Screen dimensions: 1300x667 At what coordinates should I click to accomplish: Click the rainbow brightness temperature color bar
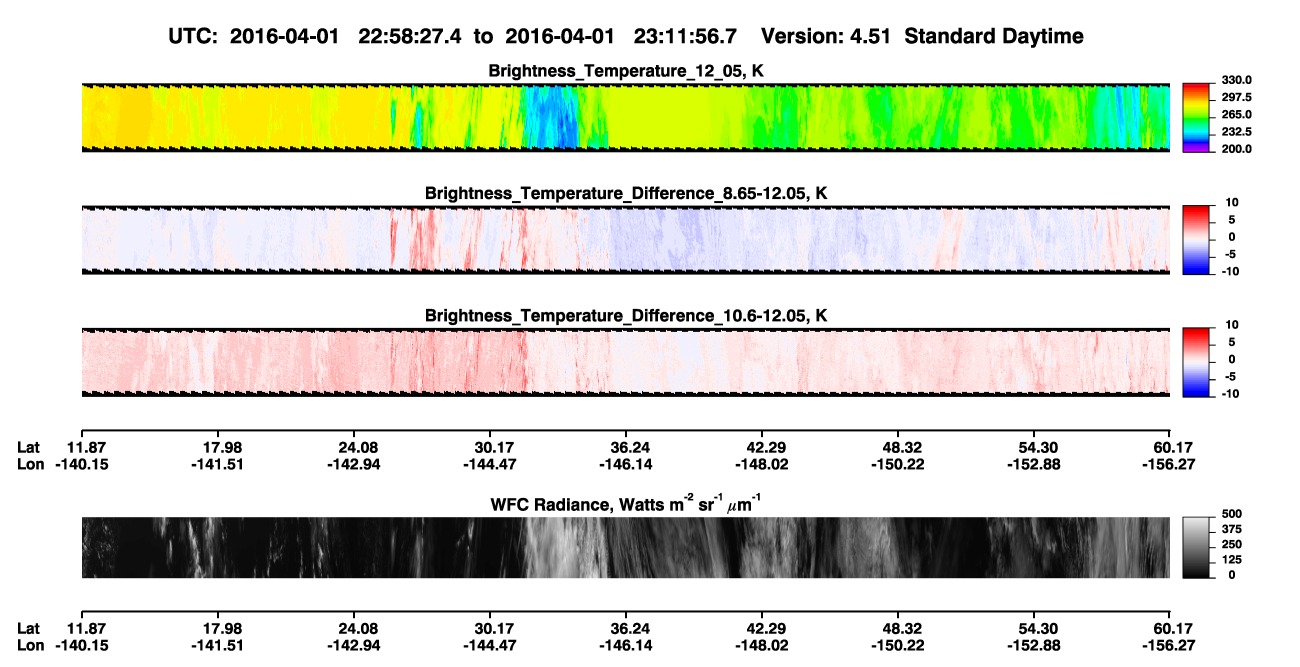[1196, 117]
